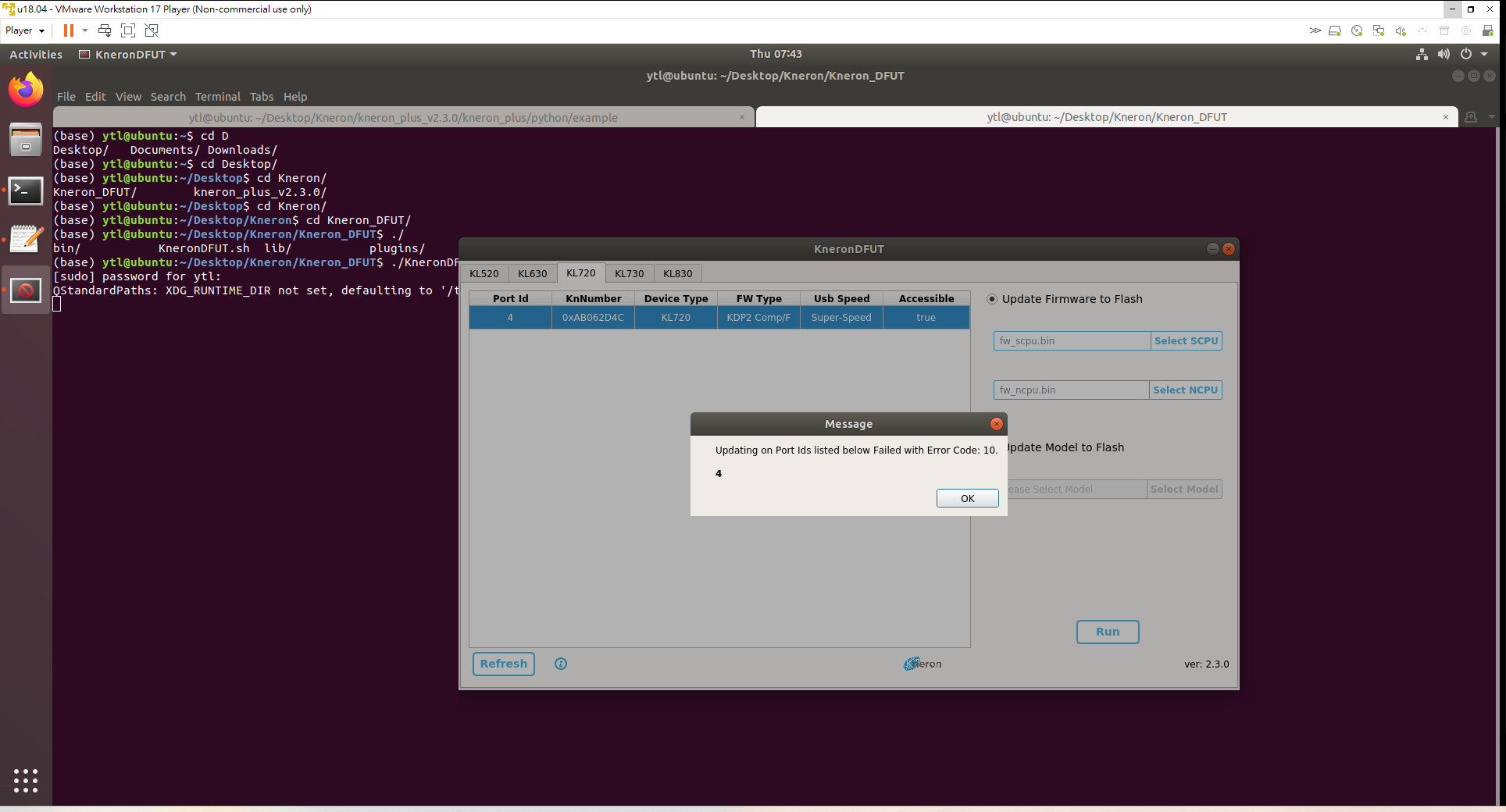Image resolution: width=1506 pixels, height=812 pixels.
Task: Click the VMware sound card device icon
Action: click(x=1401, y=30)
